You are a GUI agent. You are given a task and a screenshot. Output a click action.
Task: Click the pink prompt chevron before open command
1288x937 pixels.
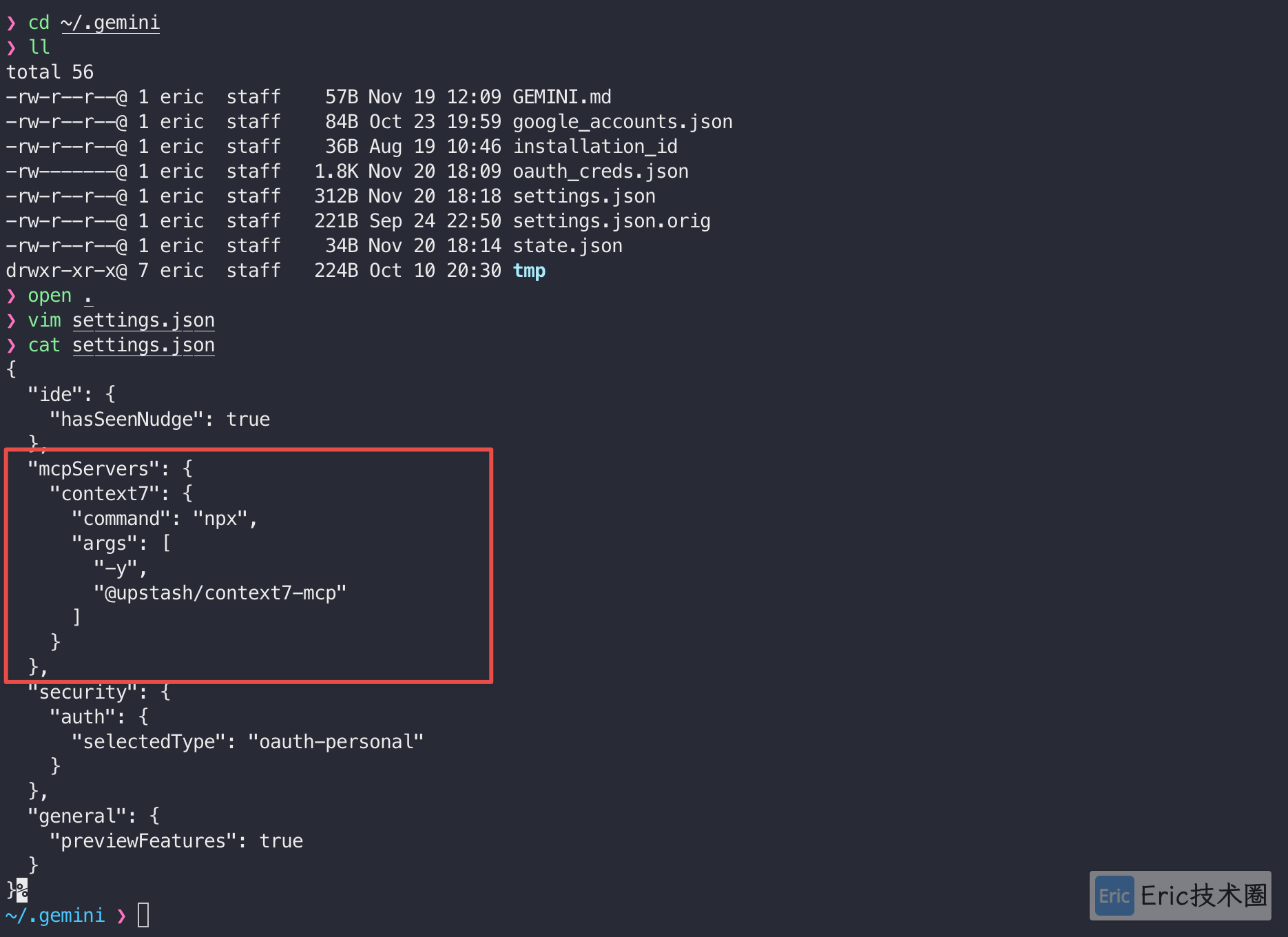coord(11,296)
